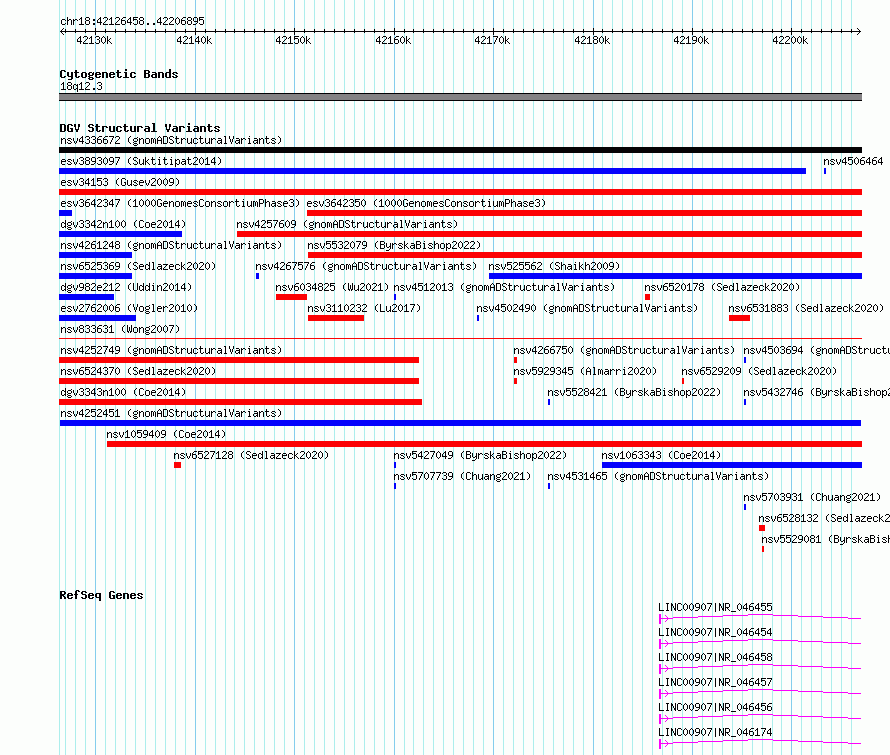Click nsv4502490 variant label

point(587,308)
